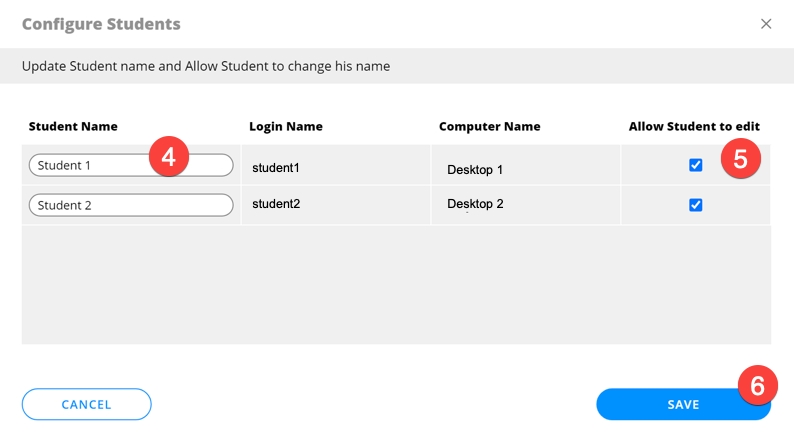Image resolution: width=794 pixels, height=435 pixels.
Task: Select the student1 login name cell
Action: tap(276, 168)
